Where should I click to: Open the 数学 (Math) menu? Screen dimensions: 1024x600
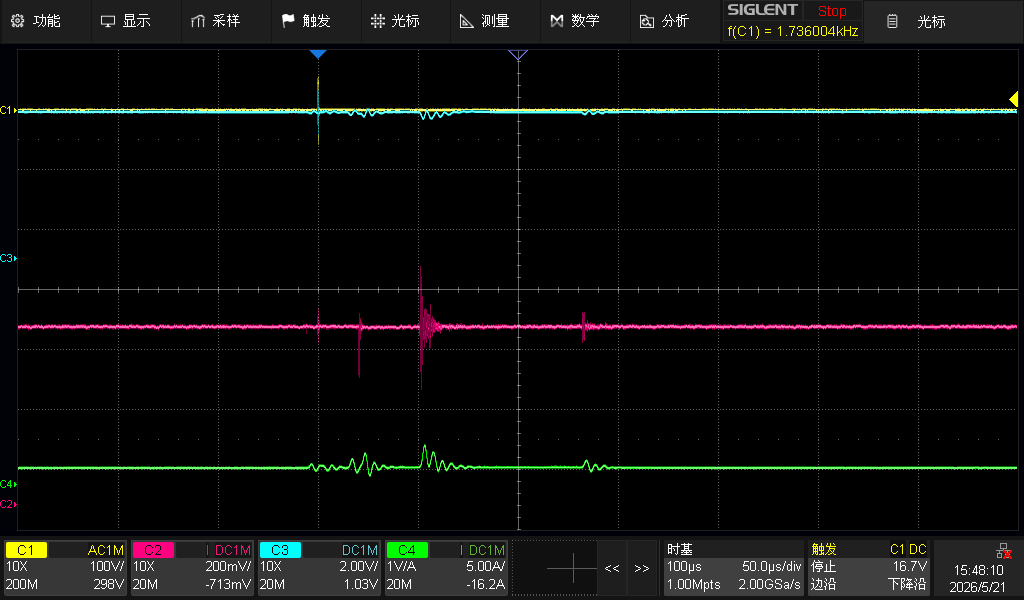pyautogui.click(x=575, y=22)
